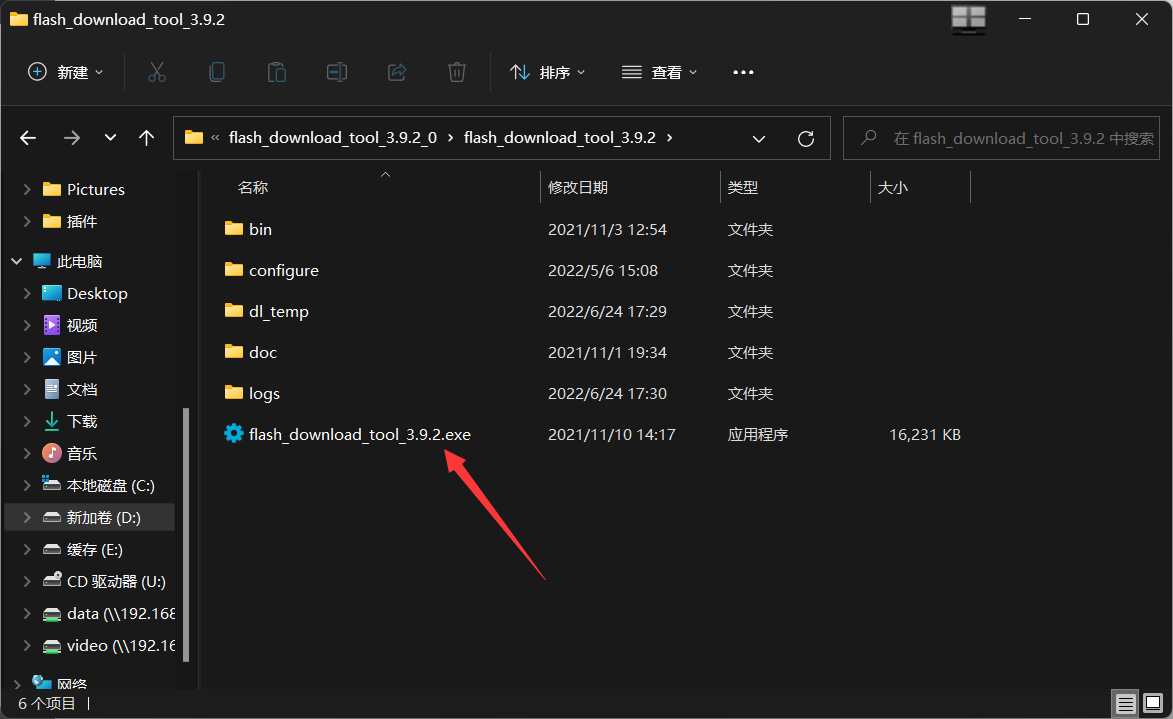Click the Cut scissors icon in toolbar
Viewport: 1173px width, 719px height.
tap(157, 72)
